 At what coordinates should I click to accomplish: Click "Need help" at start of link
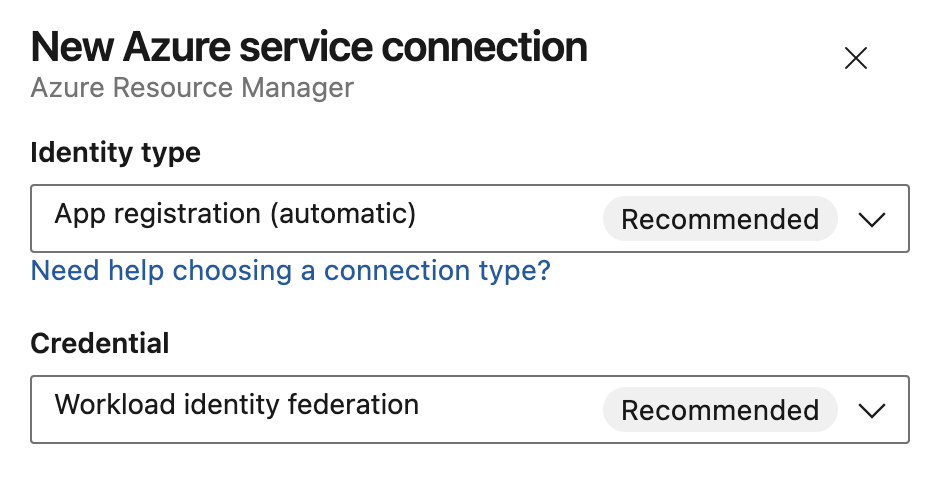point(97,271)
